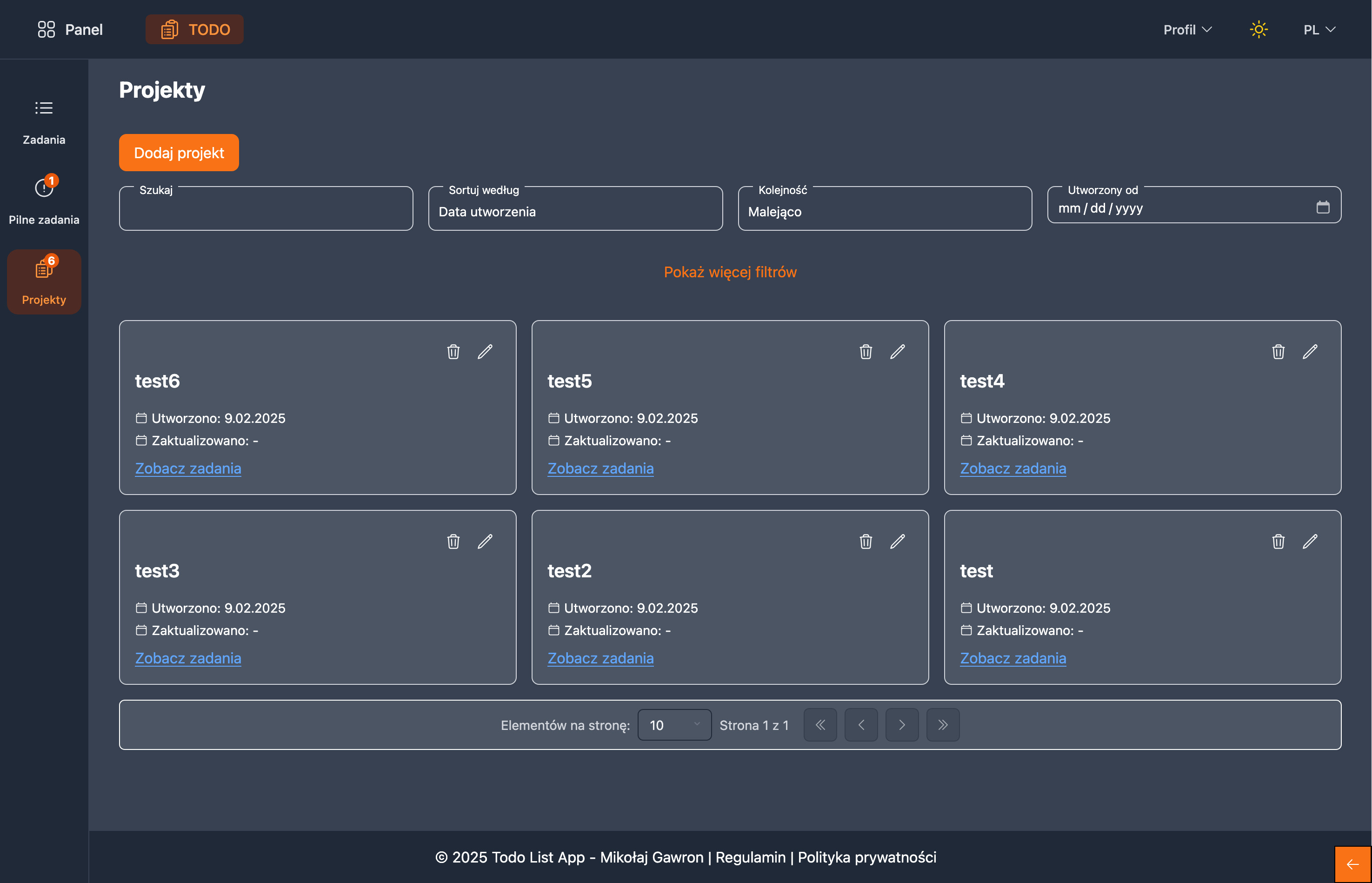Viewport: 1372px width, 883px height.
Task: Delete the test6 project with trash icon
Action: (453, 352)
